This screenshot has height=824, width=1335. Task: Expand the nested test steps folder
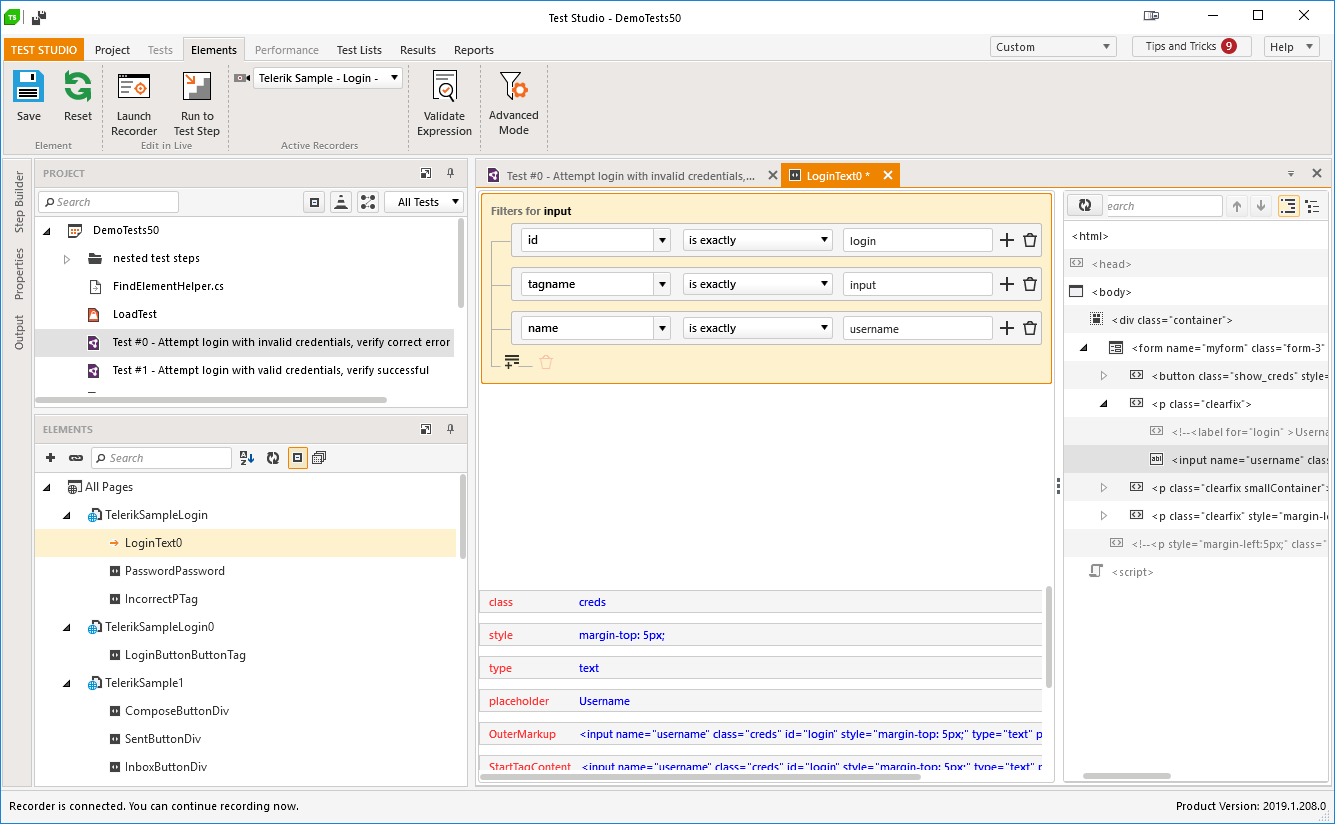click(x=67, y=258)
